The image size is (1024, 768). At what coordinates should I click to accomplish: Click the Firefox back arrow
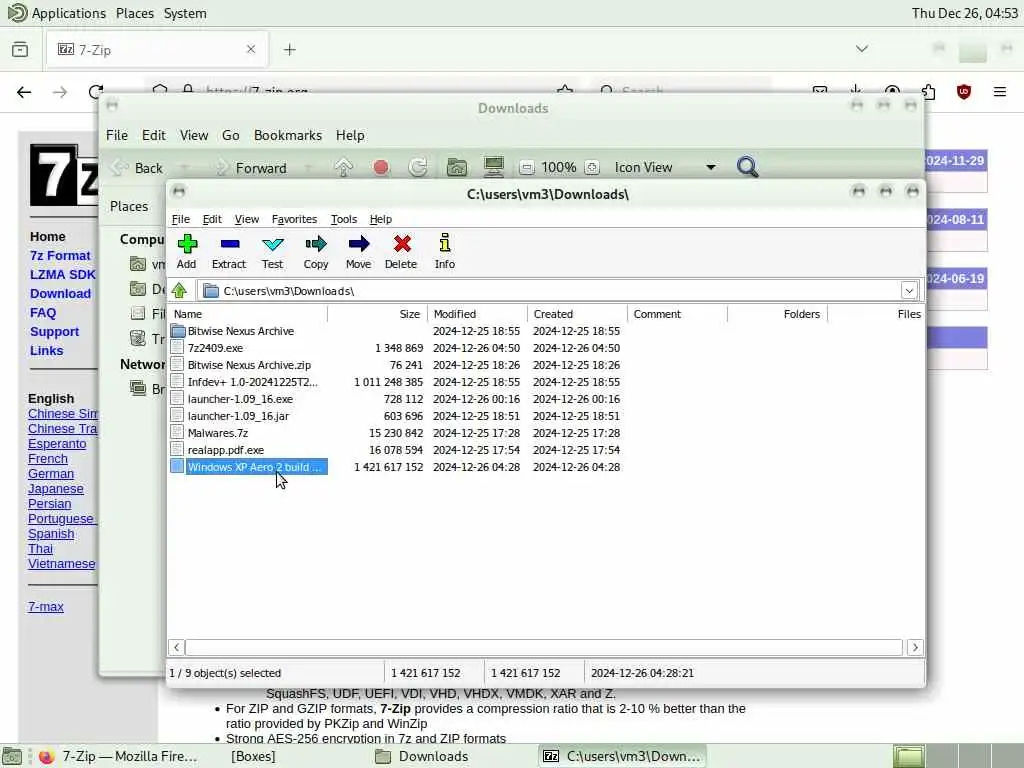[24, 92]
